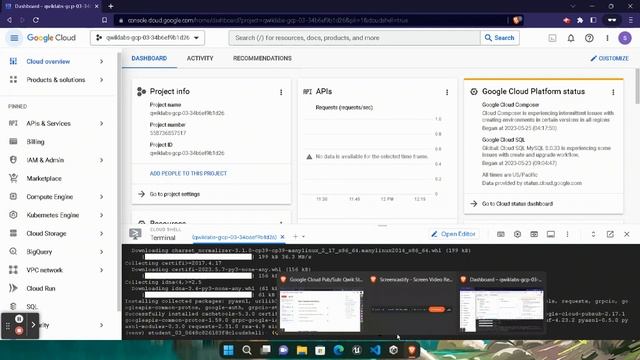Open APIs card three-dot menu
640x360 pixels.
pos(447,92)
